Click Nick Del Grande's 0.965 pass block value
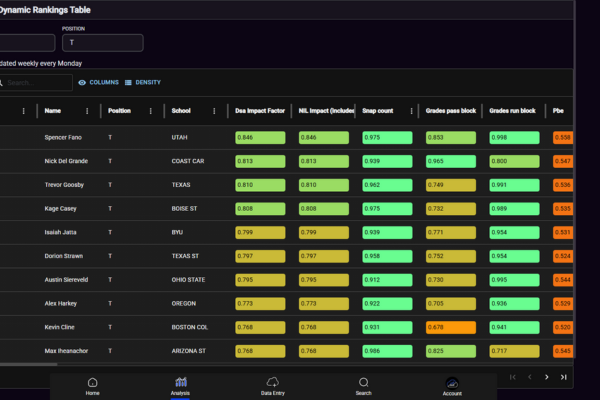Viewport: 600px width, 400px height. (x=451, y=161)
